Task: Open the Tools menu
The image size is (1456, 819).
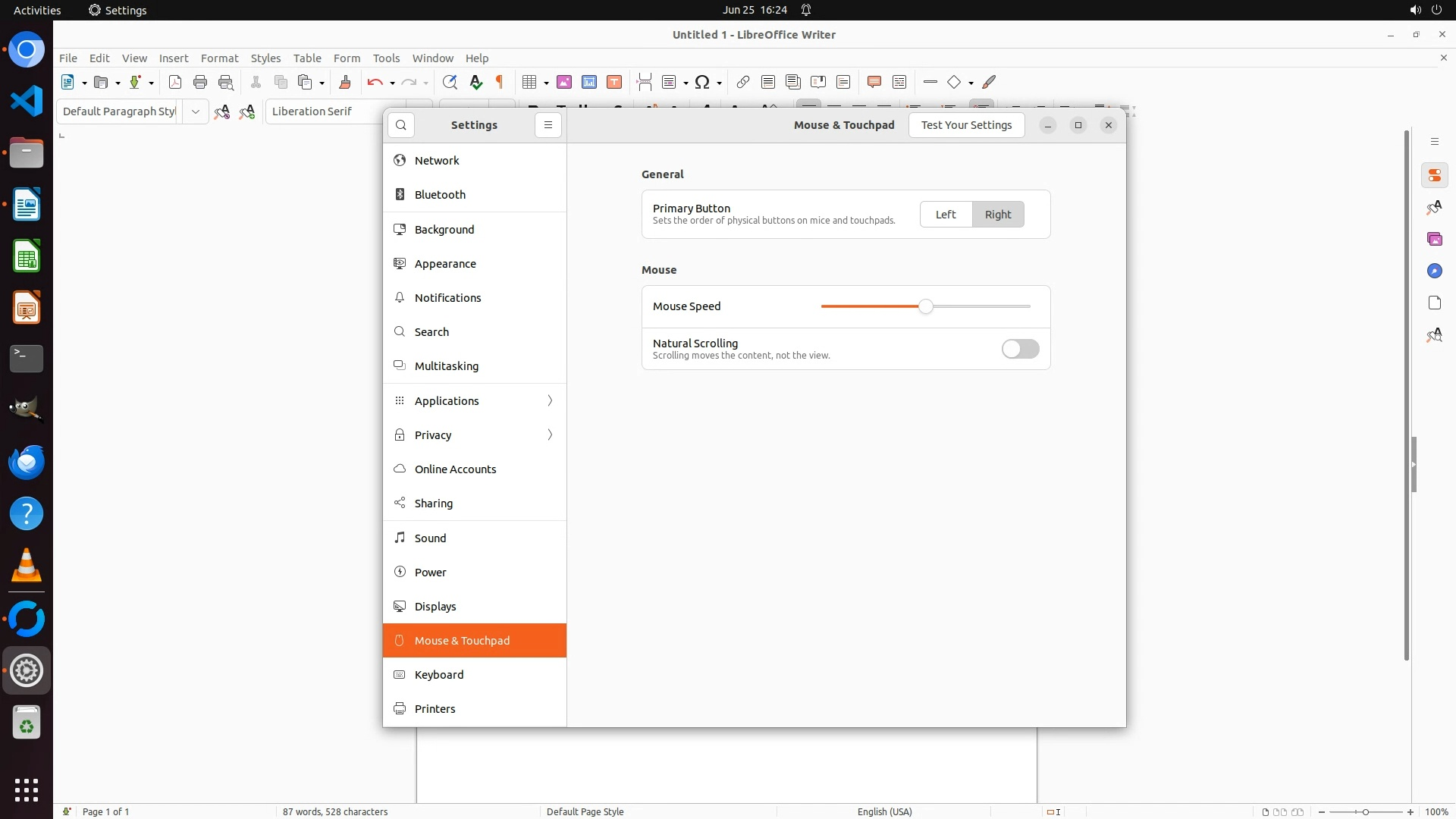Action: click(x=386, y=58)
